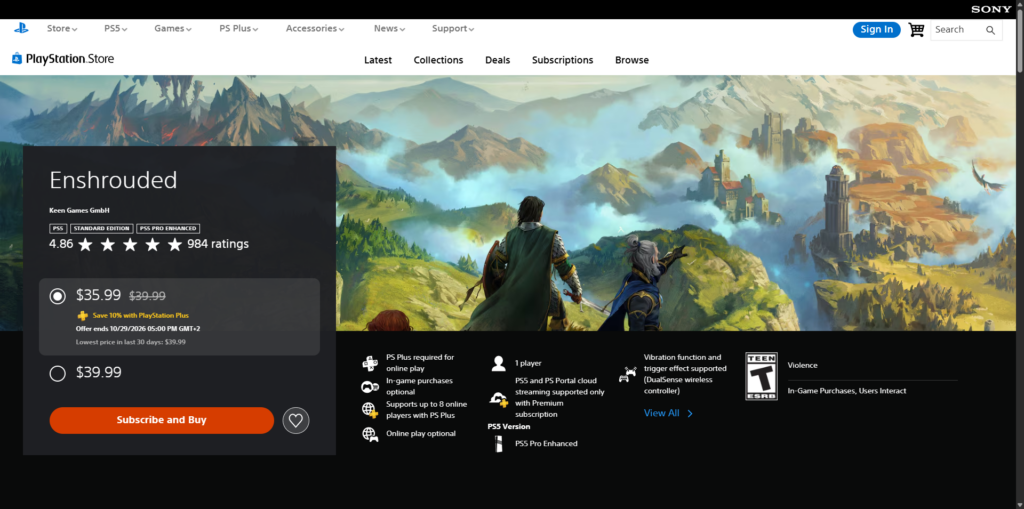Select the $39.99 regular price option
Screen dimensions: 1024x509
pos(57,374)
